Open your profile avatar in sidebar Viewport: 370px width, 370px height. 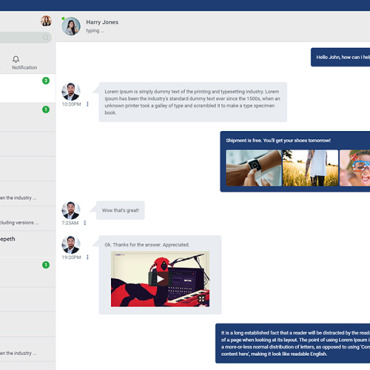click(x=46, y=21)
